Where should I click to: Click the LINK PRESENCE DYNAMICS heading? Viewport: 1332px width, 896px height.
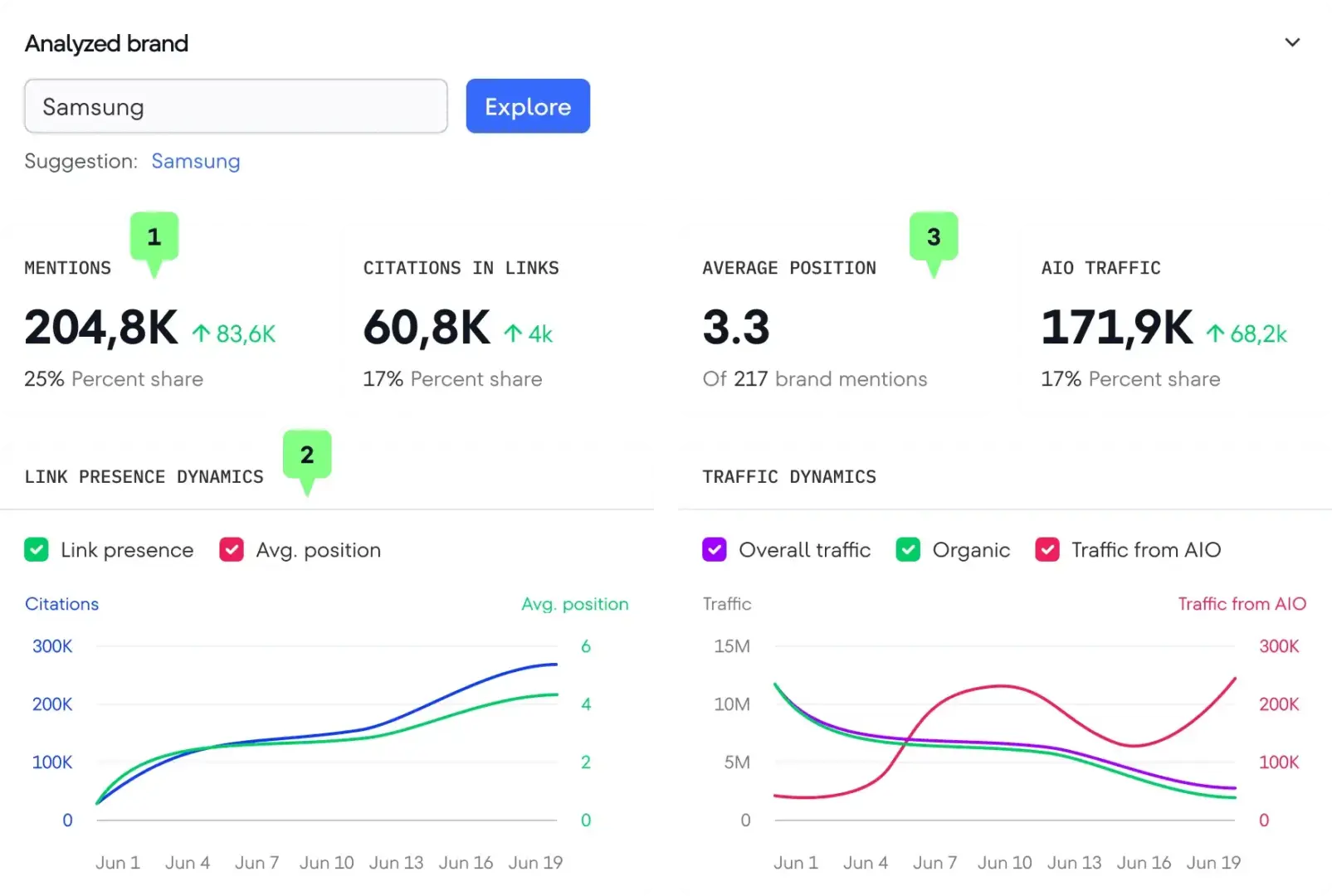[144, 477]
